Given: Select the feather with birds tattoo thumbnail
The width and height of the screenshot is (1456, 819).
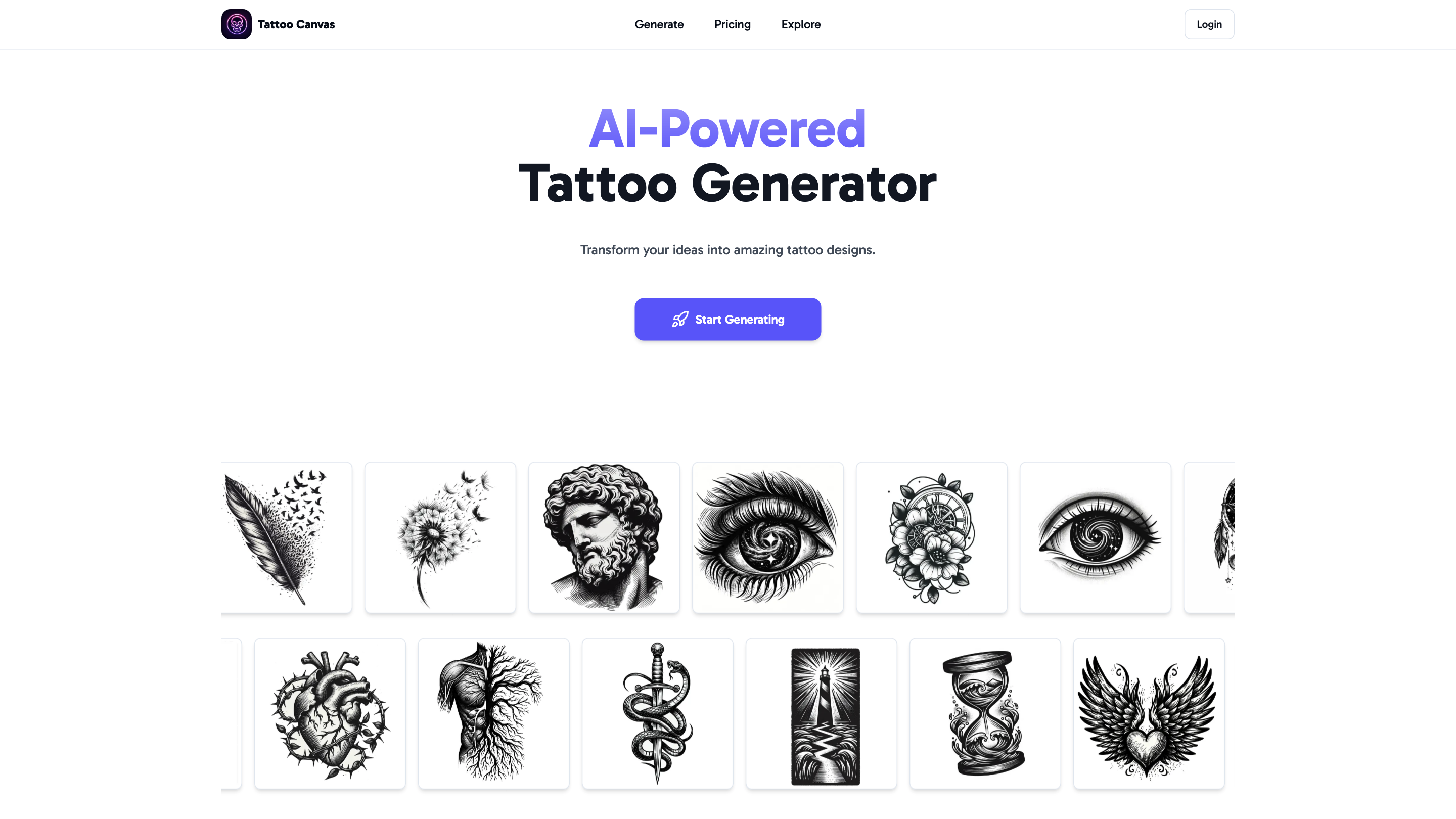Looking at the screenshot, I should [287, 537].
